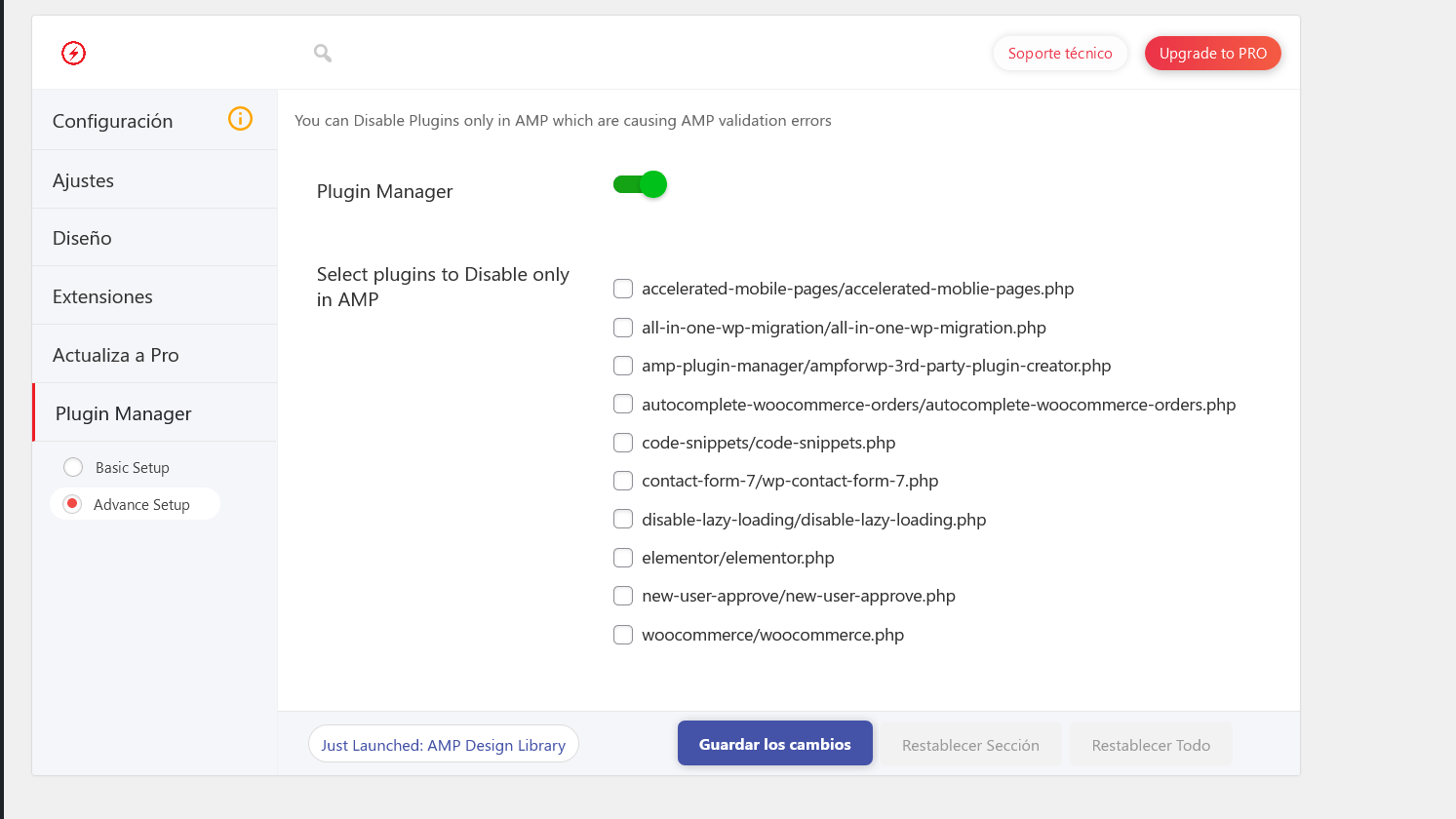
Task: Open the Diseño sidebar section
Action: pos(155,238)
